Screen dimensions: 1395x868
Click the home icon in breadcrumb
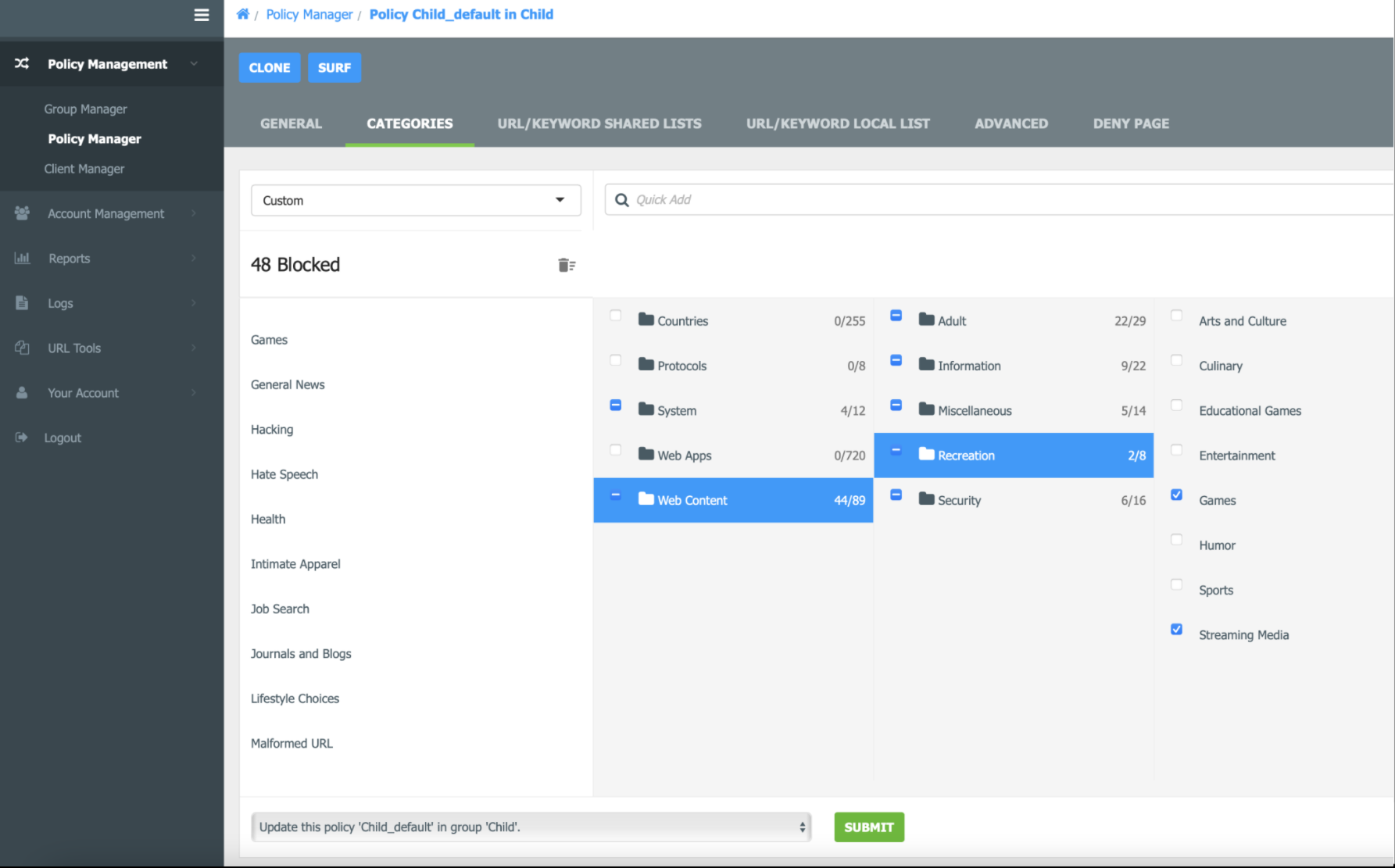(x=243, y=14)
